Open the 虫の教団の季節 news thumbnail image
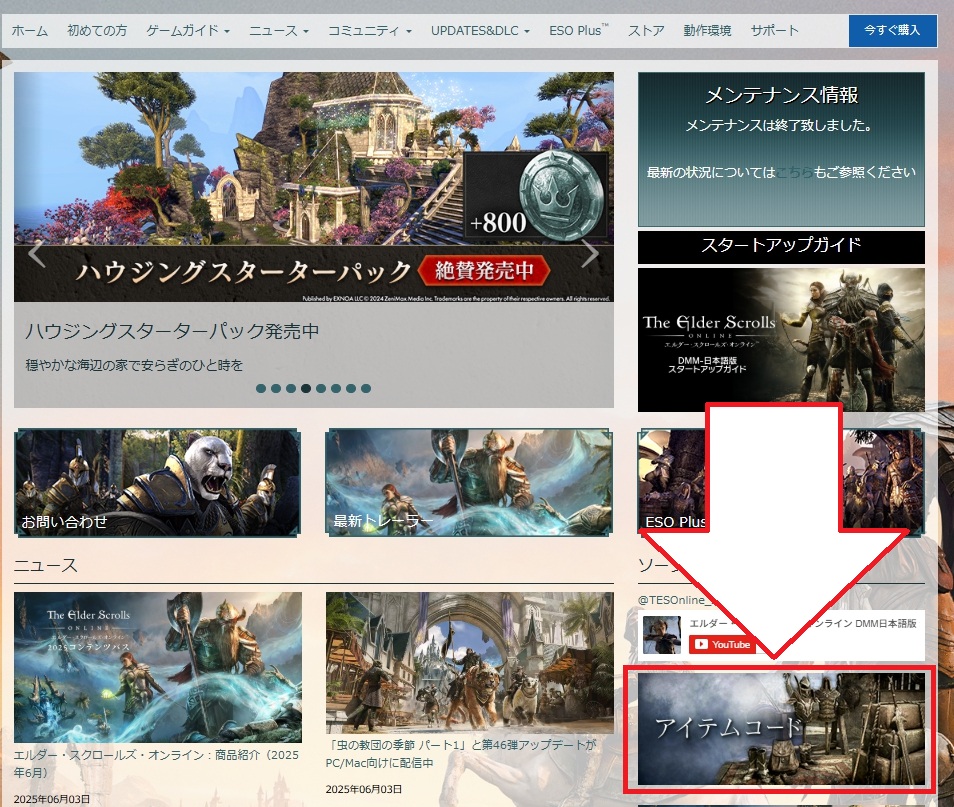 pos(470,662)
